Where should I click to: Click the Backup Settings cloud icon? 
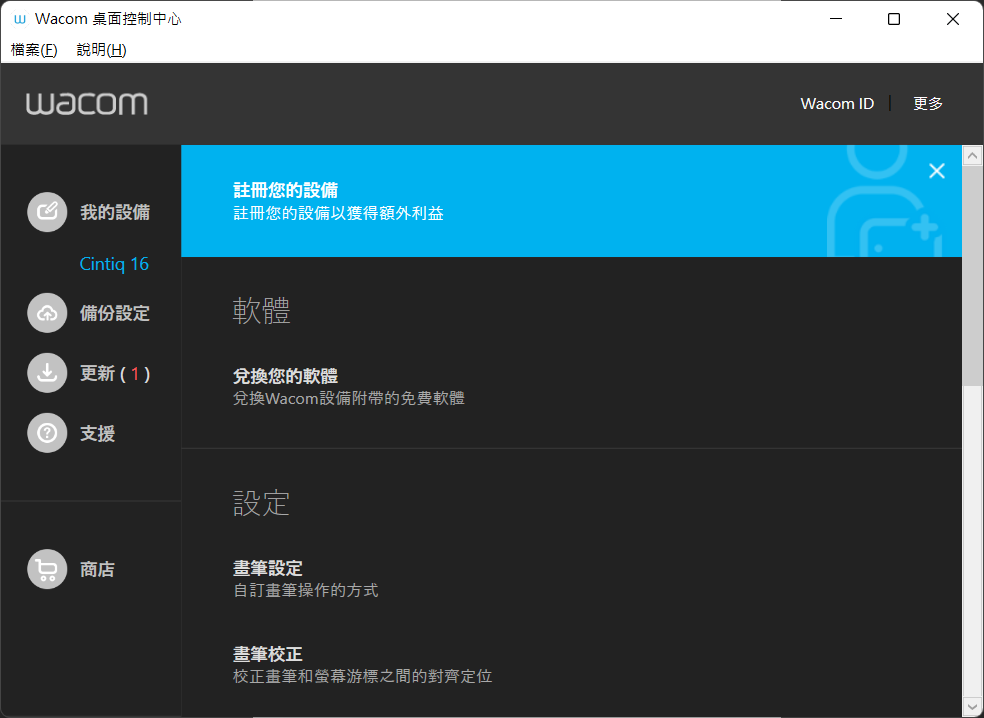pyautogui.click(x=47, y=313)
